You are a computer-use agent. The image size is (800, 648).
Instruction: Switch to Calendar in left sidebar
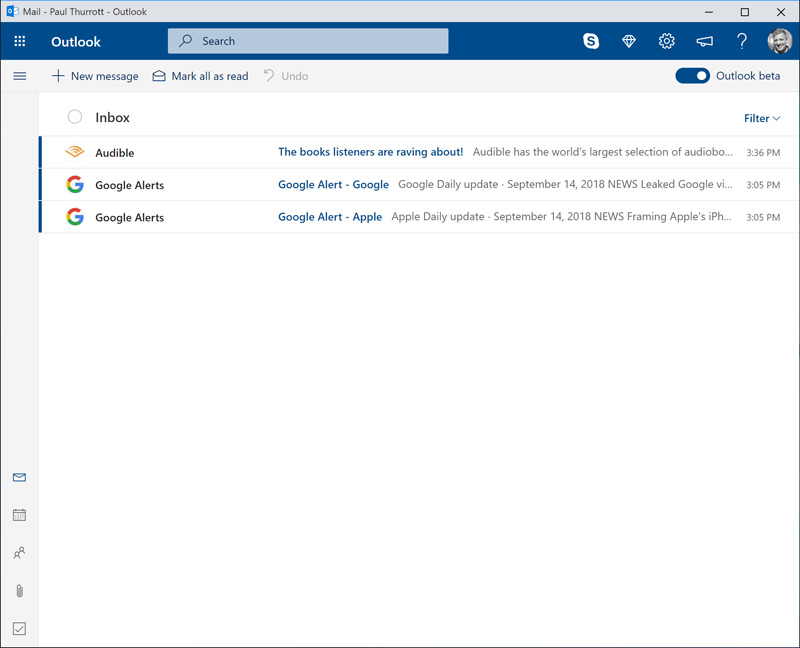(x=19, y=515)
